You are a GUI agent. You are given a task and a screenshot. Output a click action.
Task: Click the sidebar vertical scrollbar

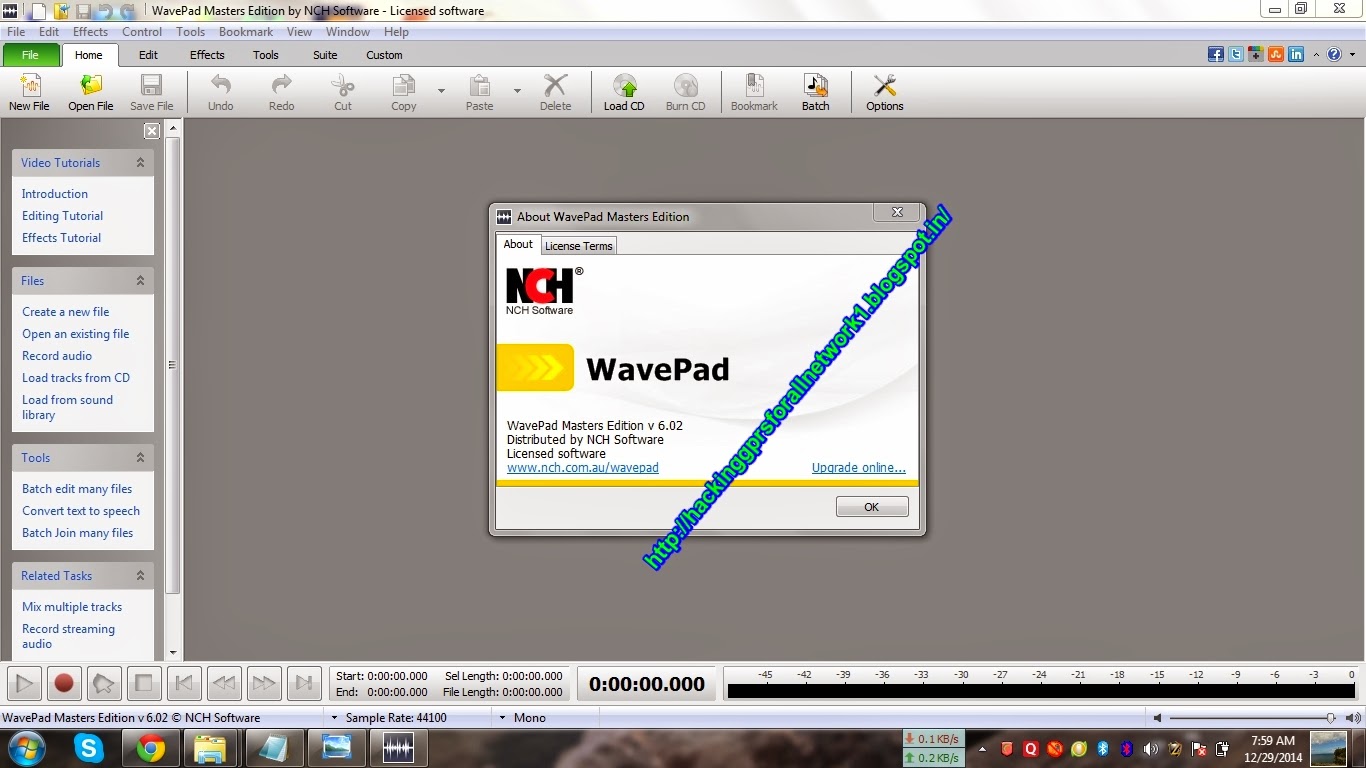point(173,365)
